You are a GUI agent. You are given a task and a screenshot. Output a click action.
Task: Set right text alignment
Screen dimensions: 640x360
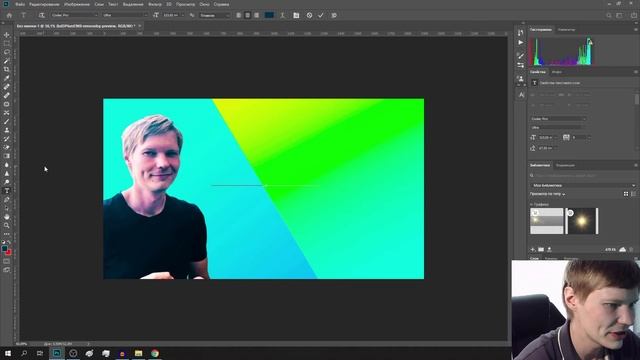click(256, 15)
